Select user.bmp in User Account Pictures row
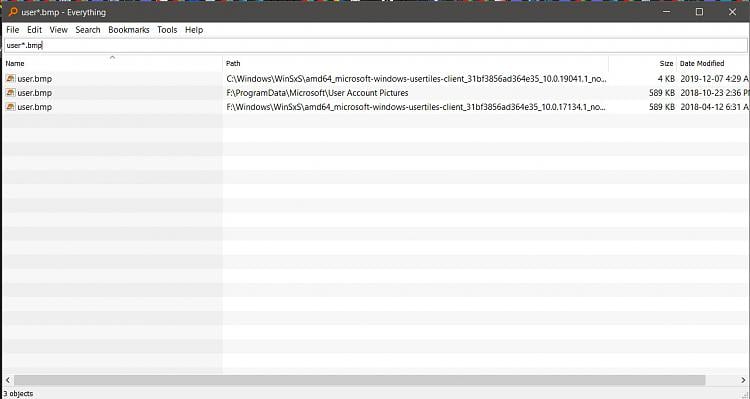This screenshot has width=750, height=399. tap(34, 93)
